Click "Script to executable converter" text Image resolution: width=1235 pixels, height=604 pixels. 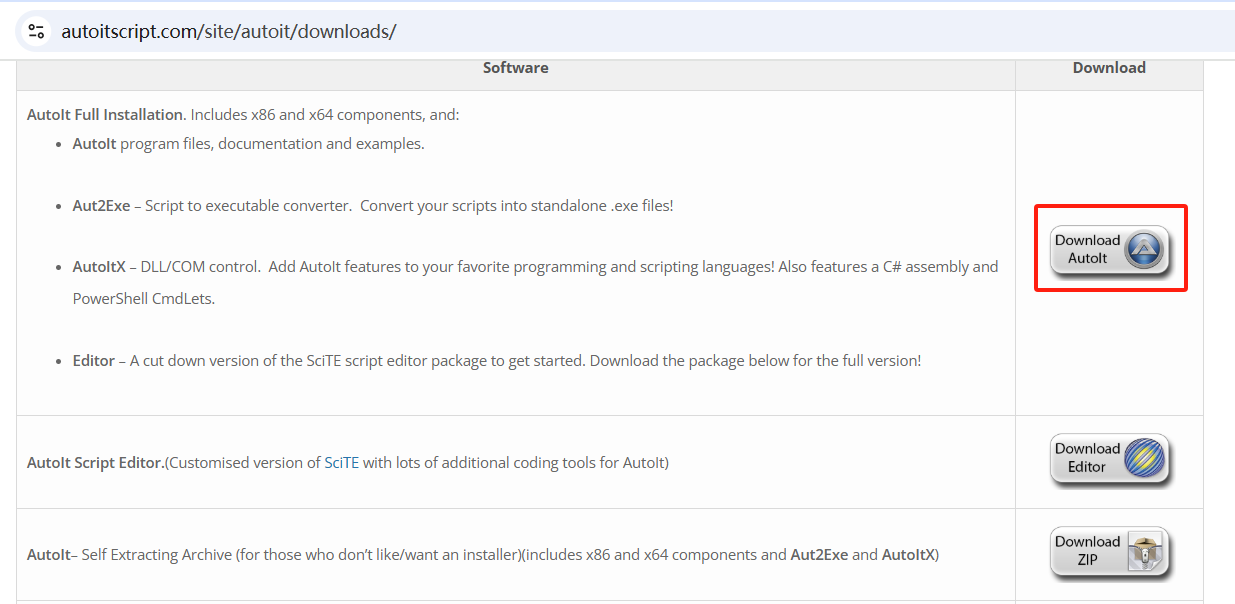[248, 206]
